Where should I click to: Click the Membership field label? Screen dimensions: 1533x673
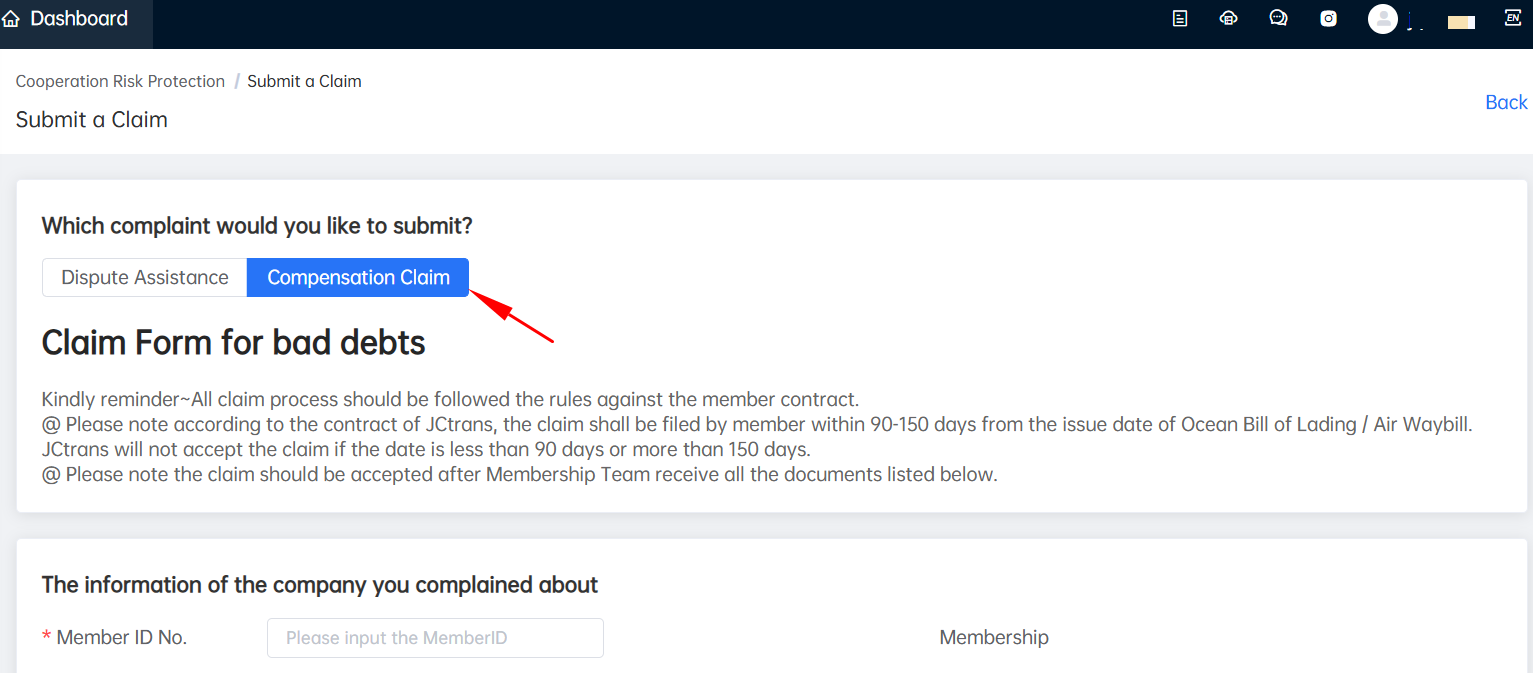(x=994, y=638)
